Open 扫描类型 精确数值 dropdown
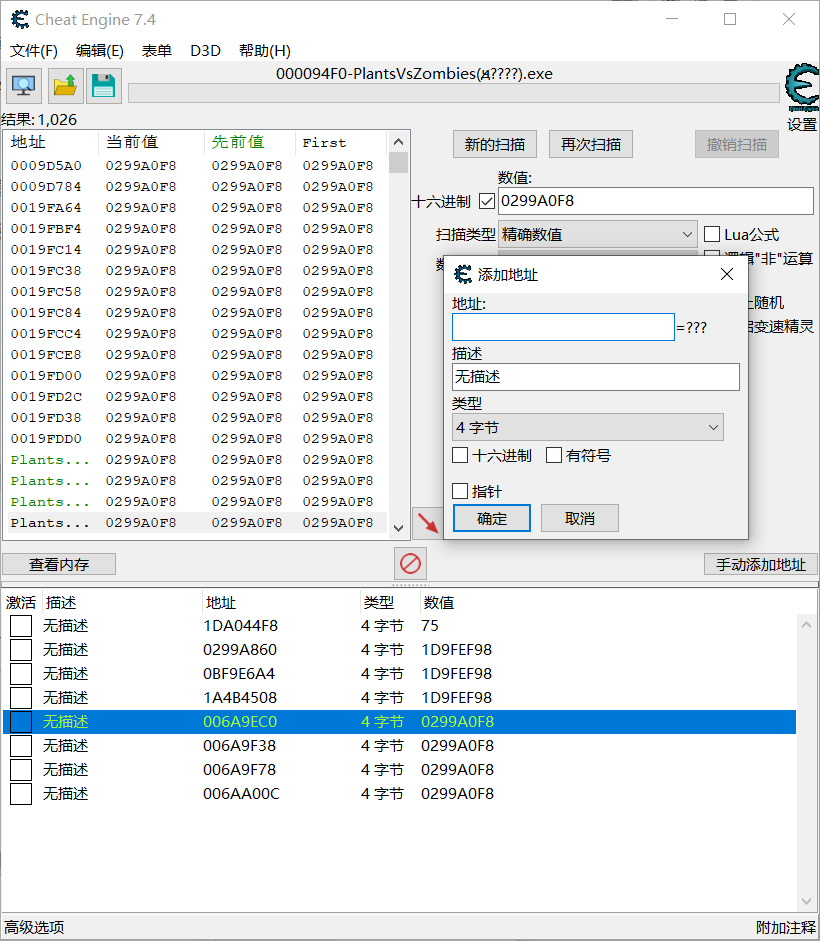This screenshot has width=820, height=941. click(x=598, y=235)
